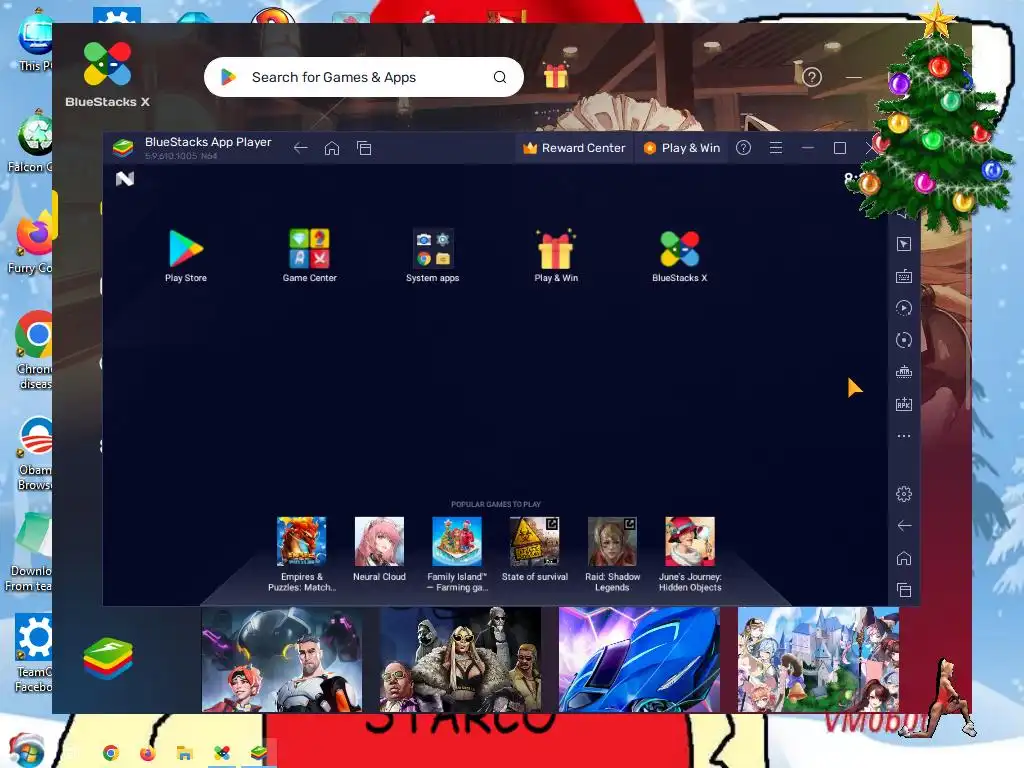Click the sidebar home icon
The height and width of the screenshot is (768, 1024).
904,558
